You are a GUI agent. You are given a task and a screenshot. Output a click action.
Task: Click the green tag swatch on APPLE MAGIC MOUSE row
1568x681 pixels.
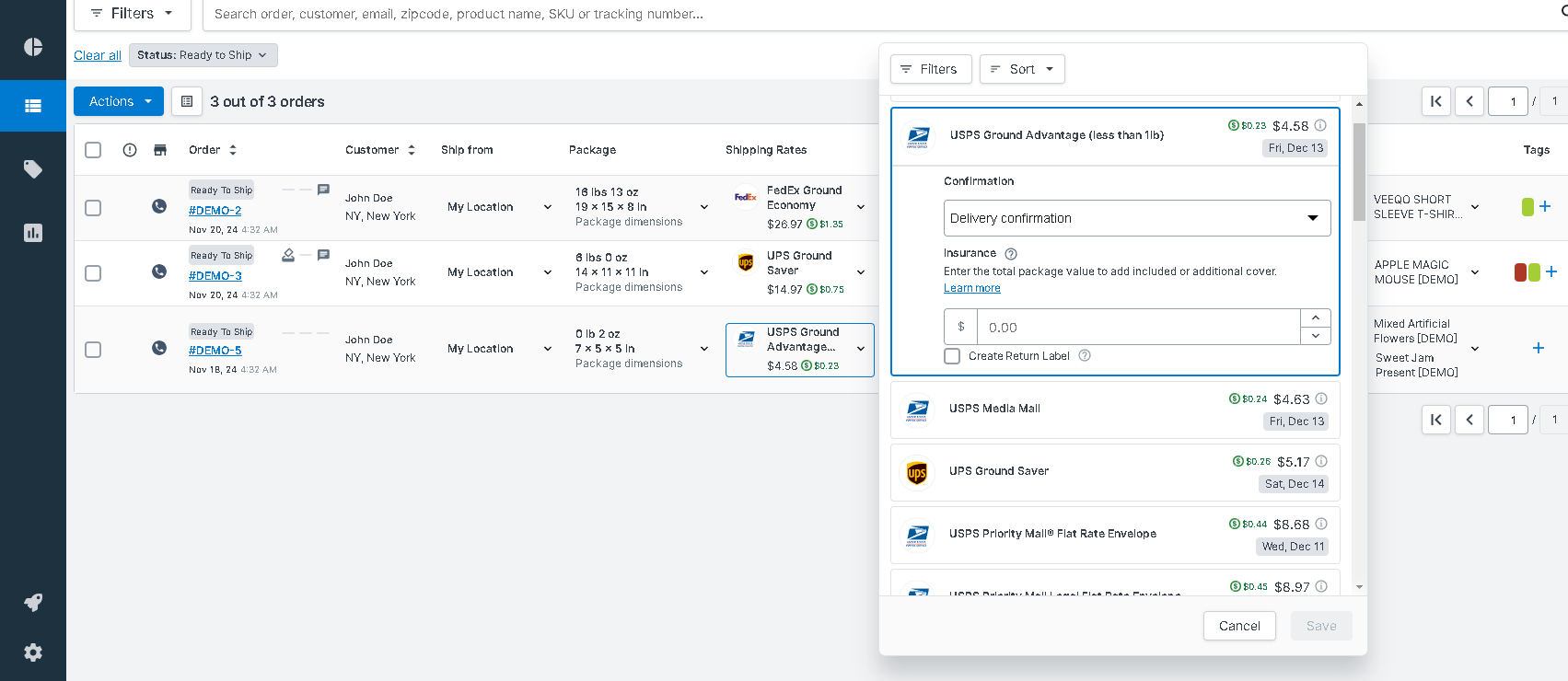coord(1534,271)
